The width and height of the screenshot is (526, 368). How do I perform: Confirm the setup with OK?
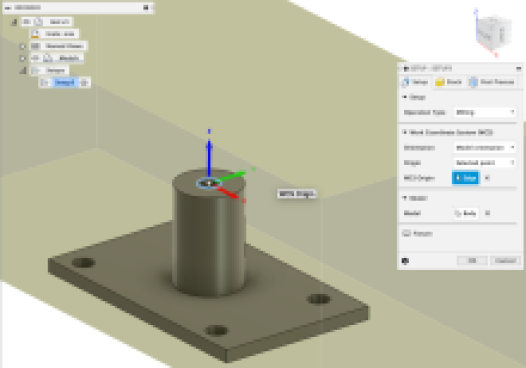472,261
